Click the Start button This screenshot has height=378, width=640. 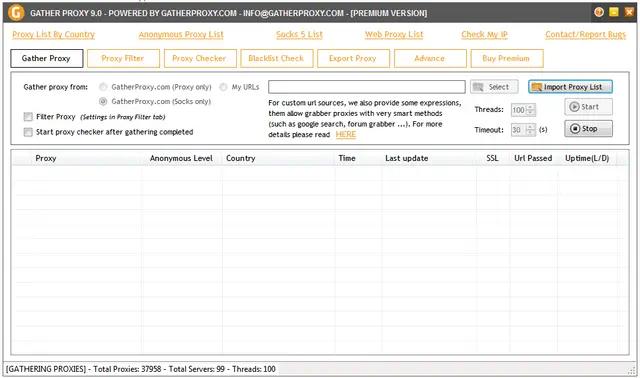click(x=588, y=107)
